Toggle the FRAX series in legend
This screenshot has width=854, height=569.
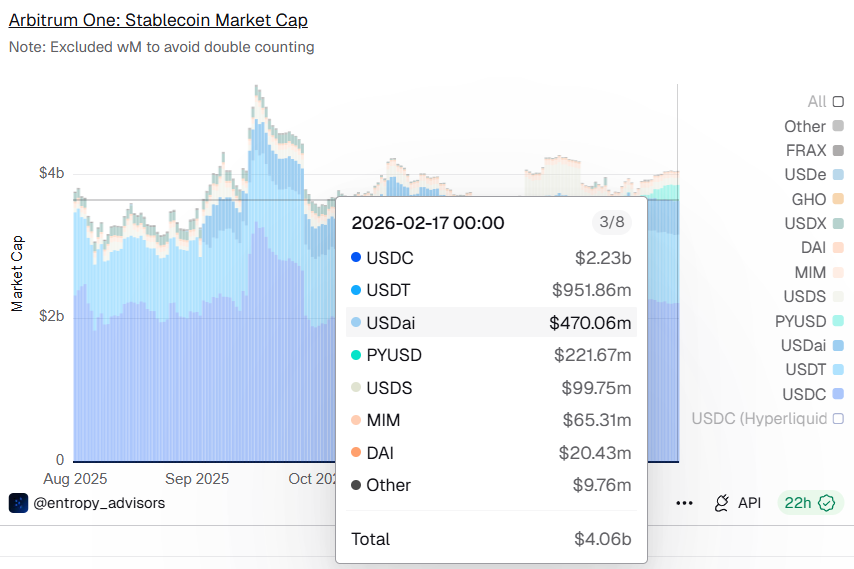point(838,151)
